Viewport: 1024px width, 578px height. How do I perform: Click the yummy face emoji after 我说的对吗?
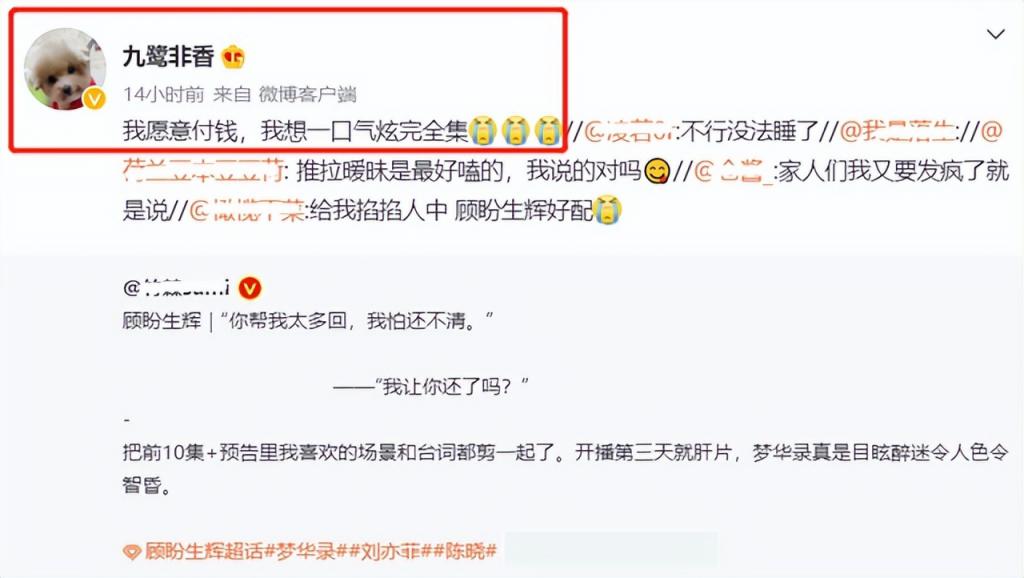click(x=657, y=172)
